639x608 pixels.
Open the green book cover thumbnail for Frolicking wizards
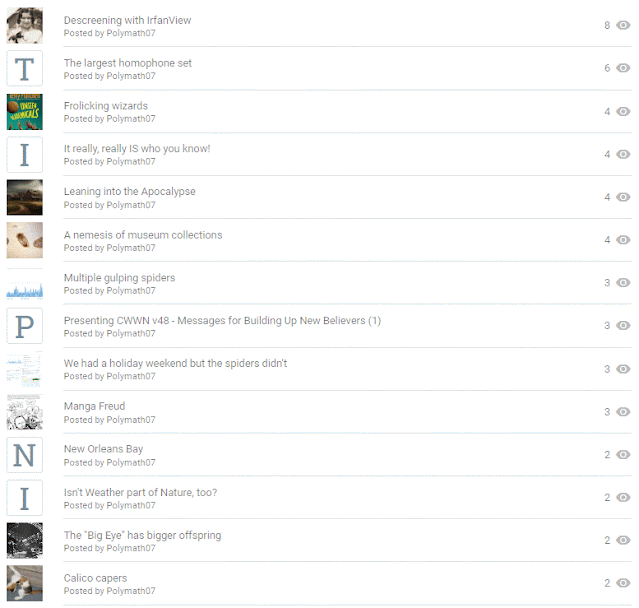pyautogui.click(x=24, y=112)
